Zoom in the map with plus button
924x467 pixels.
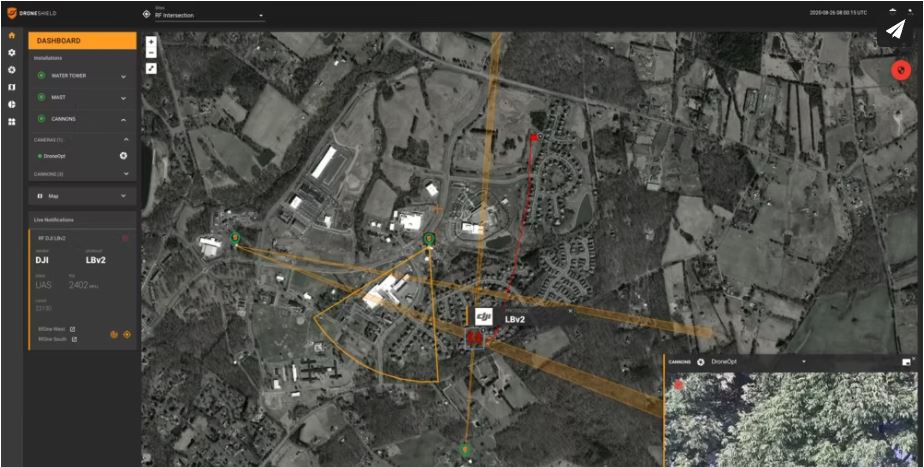click(x=151, y=42)
